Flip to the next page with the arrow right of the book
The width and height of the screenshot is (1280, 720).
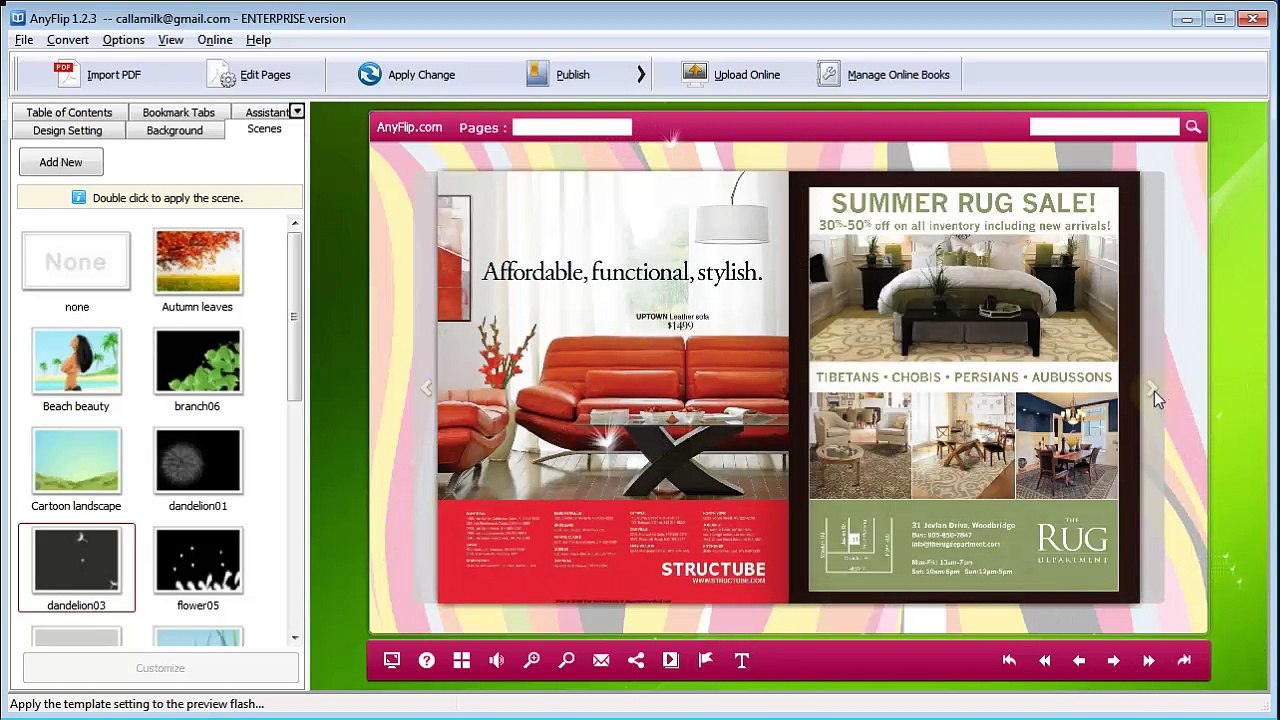pyautogui.click(x=1151, y=388)
